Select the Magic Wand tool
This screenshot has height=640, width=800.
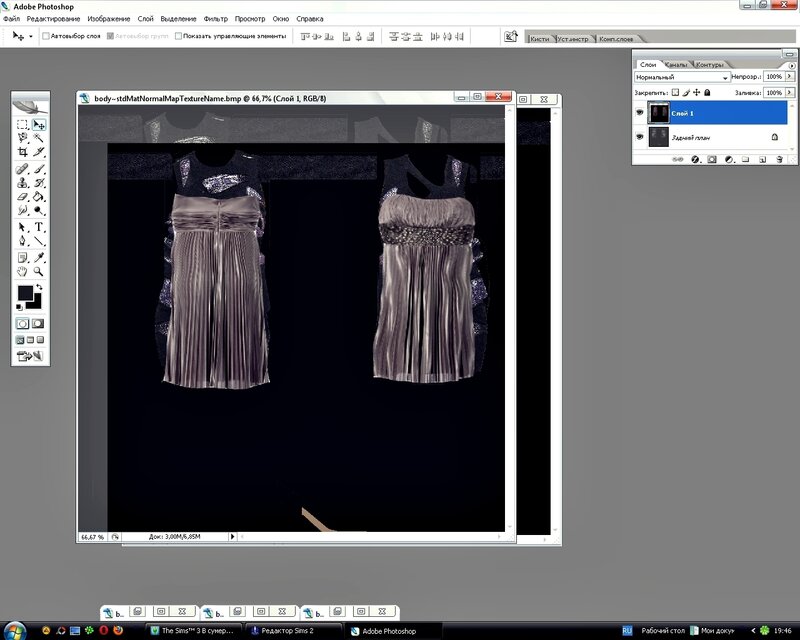[39, 138]
